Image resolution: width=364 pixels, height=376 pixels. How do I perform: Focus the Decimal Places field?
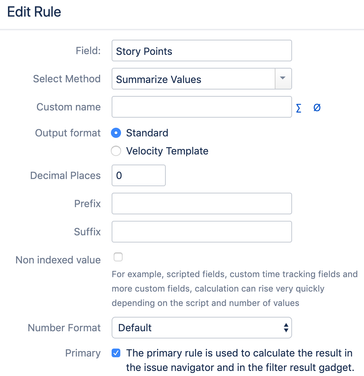139,175
